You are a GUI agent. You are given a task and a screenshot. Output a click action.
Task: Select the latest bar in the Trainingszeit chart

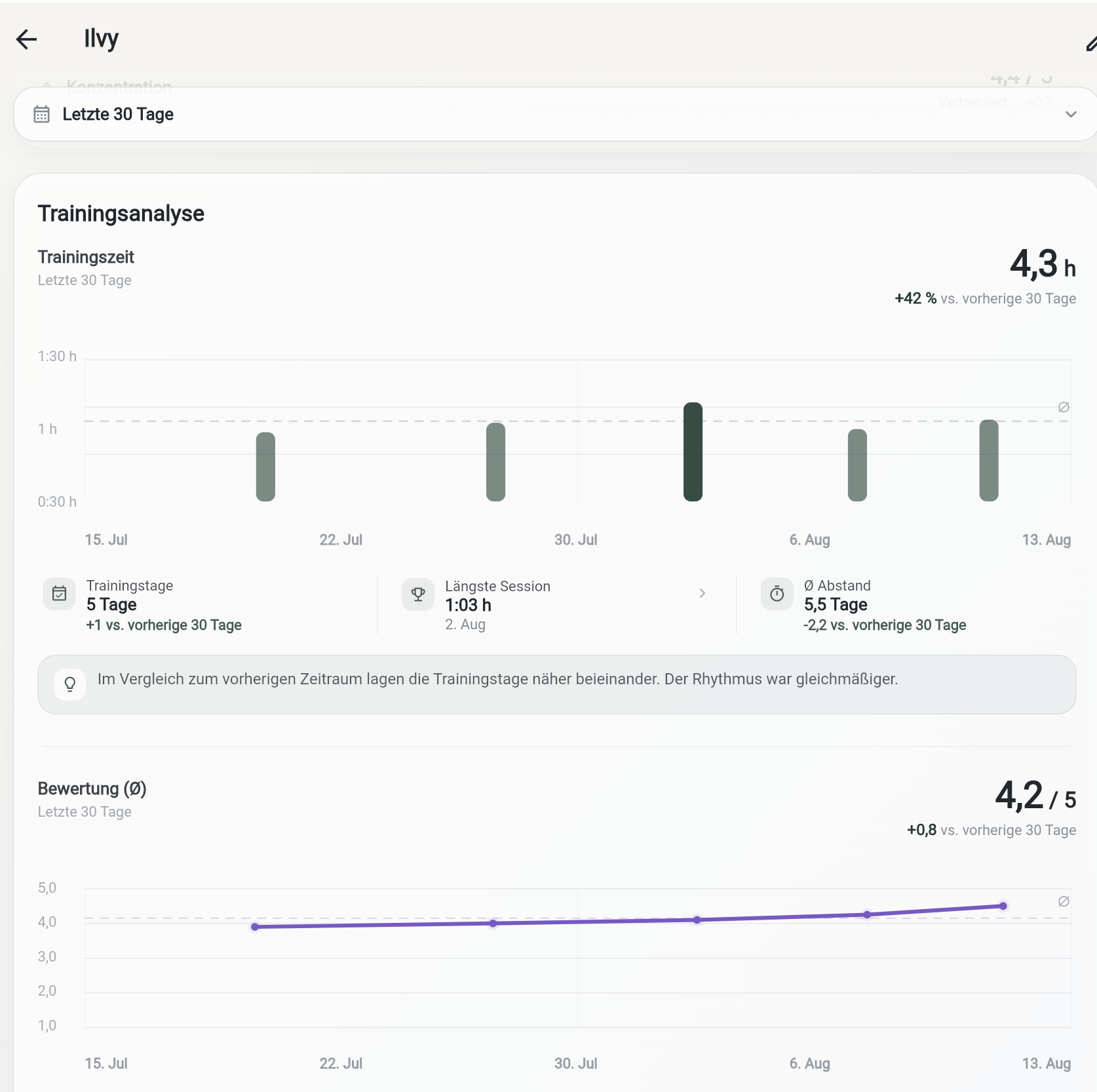[989, 460]
